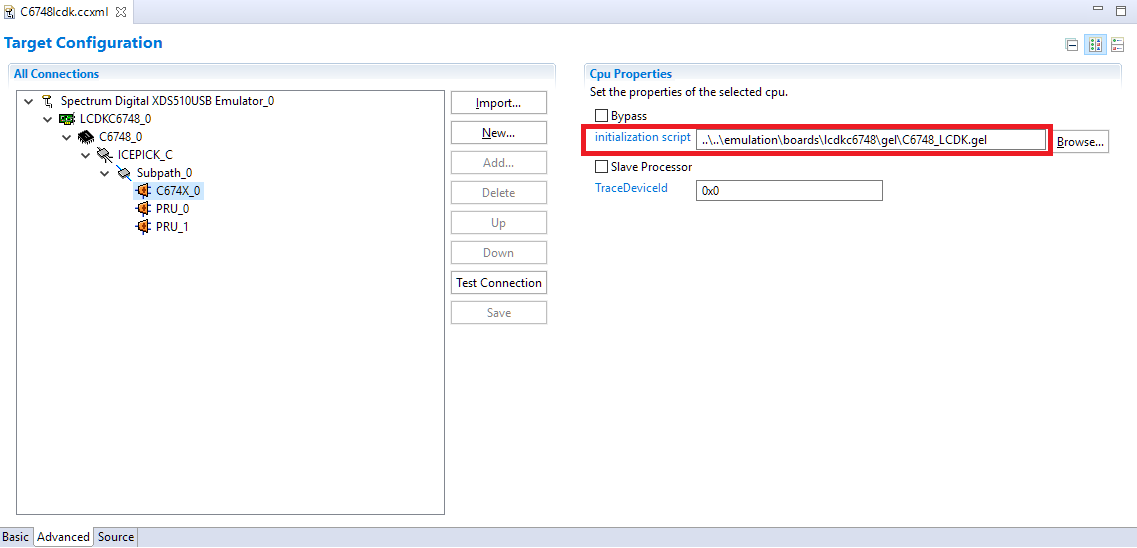
Task: Collapse the Spectrum Digital XDS510USB Emulator_0 node
Action: (x=28, y=101)
